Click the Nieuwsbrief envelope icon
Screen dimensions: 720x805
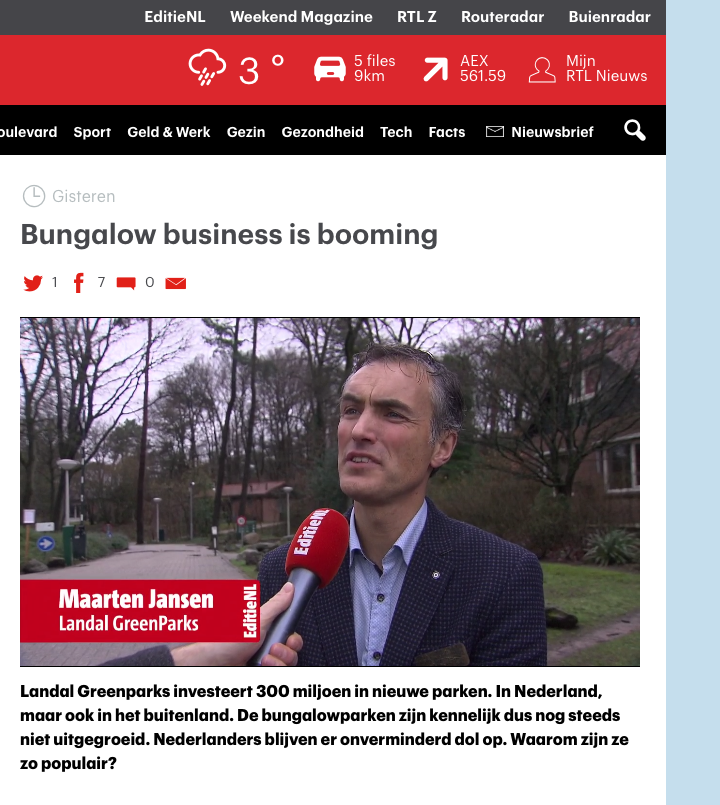coord(495,132)
